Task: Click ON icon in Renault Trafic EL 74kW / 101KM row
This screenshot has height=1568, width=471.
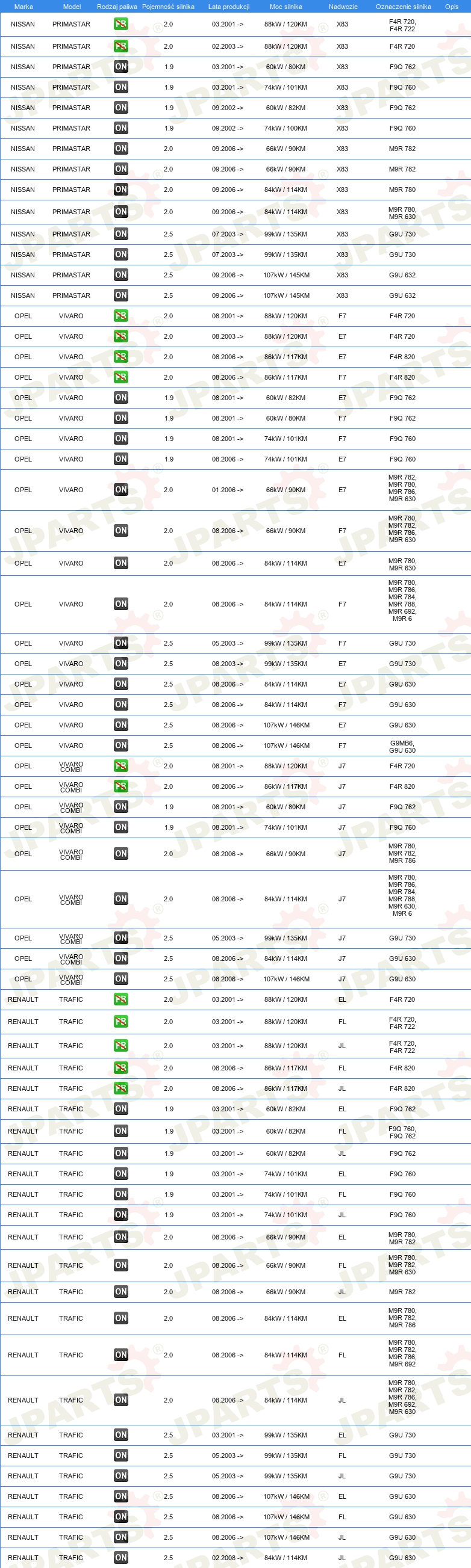Action: [x=120, y=1173]
